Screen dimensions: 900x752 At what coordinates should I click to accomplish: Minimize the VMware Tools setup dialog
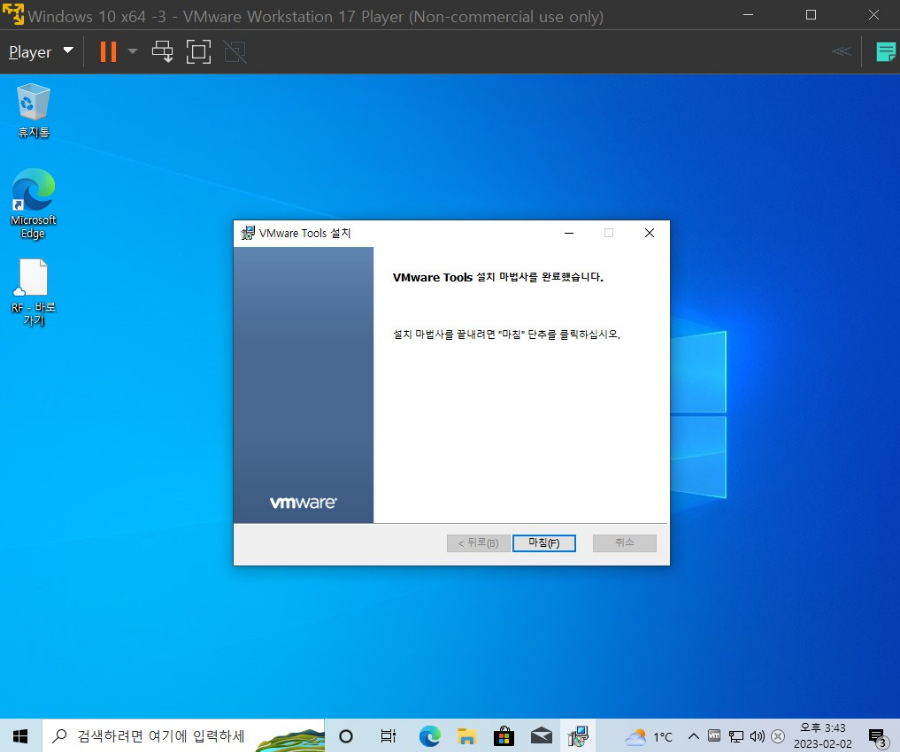[569, 232]
